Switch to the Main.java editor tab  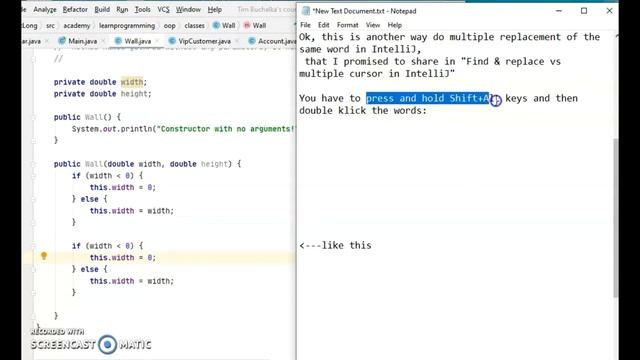point(82,41)
